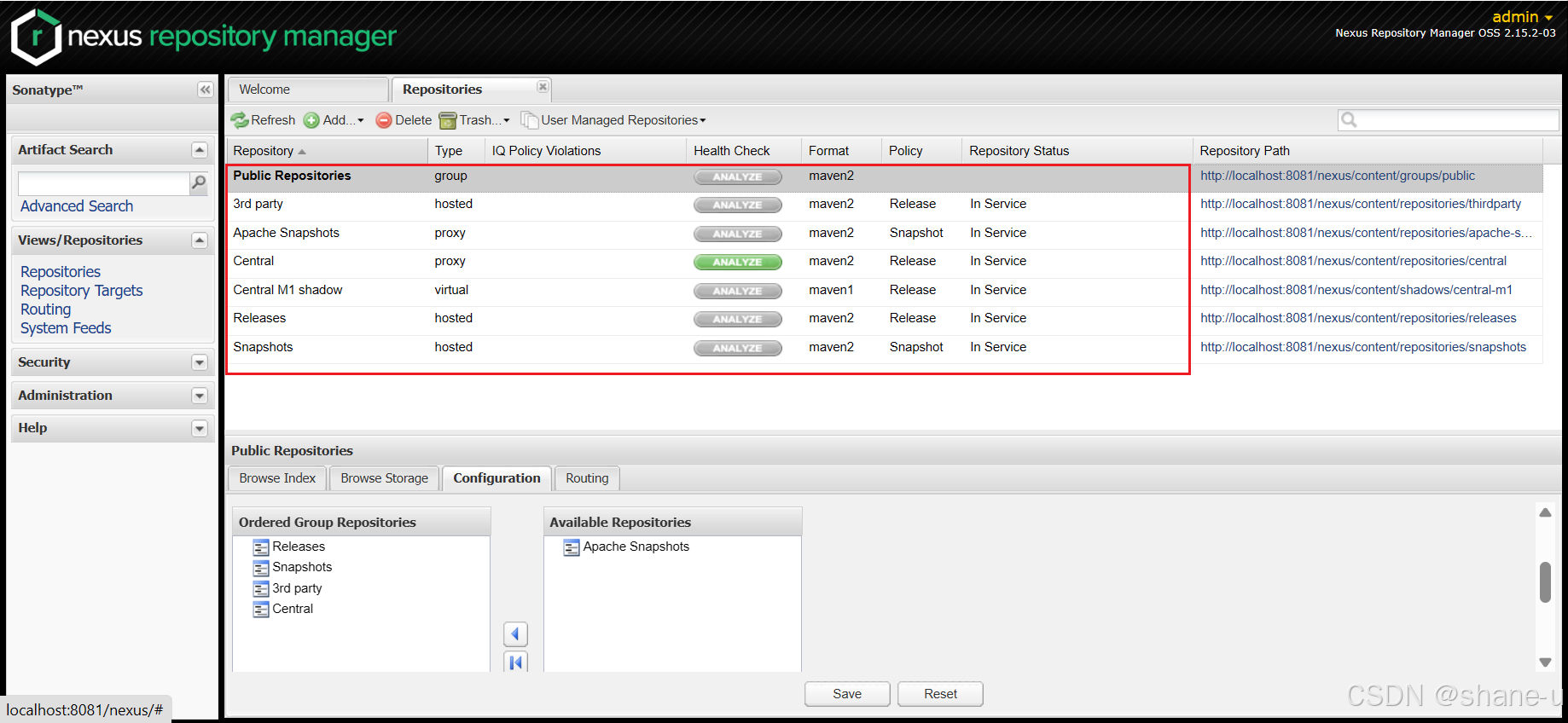Close the Repositories tab with its x icon
Image resolution: width=1568 pixels, height=723 pixels.
click(x=543, y=87)
